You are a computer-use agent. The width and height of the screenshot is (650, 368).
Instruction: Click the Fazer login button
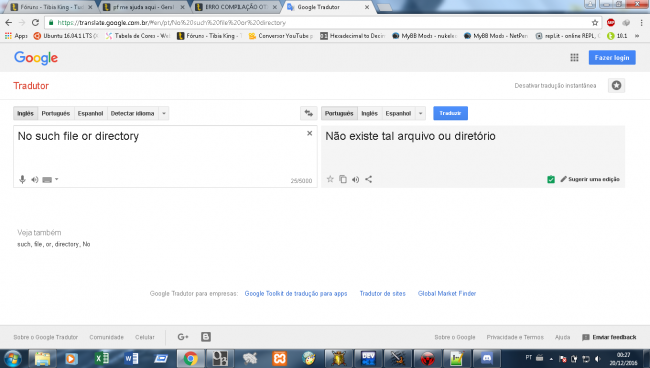click(x=612, y=58)
